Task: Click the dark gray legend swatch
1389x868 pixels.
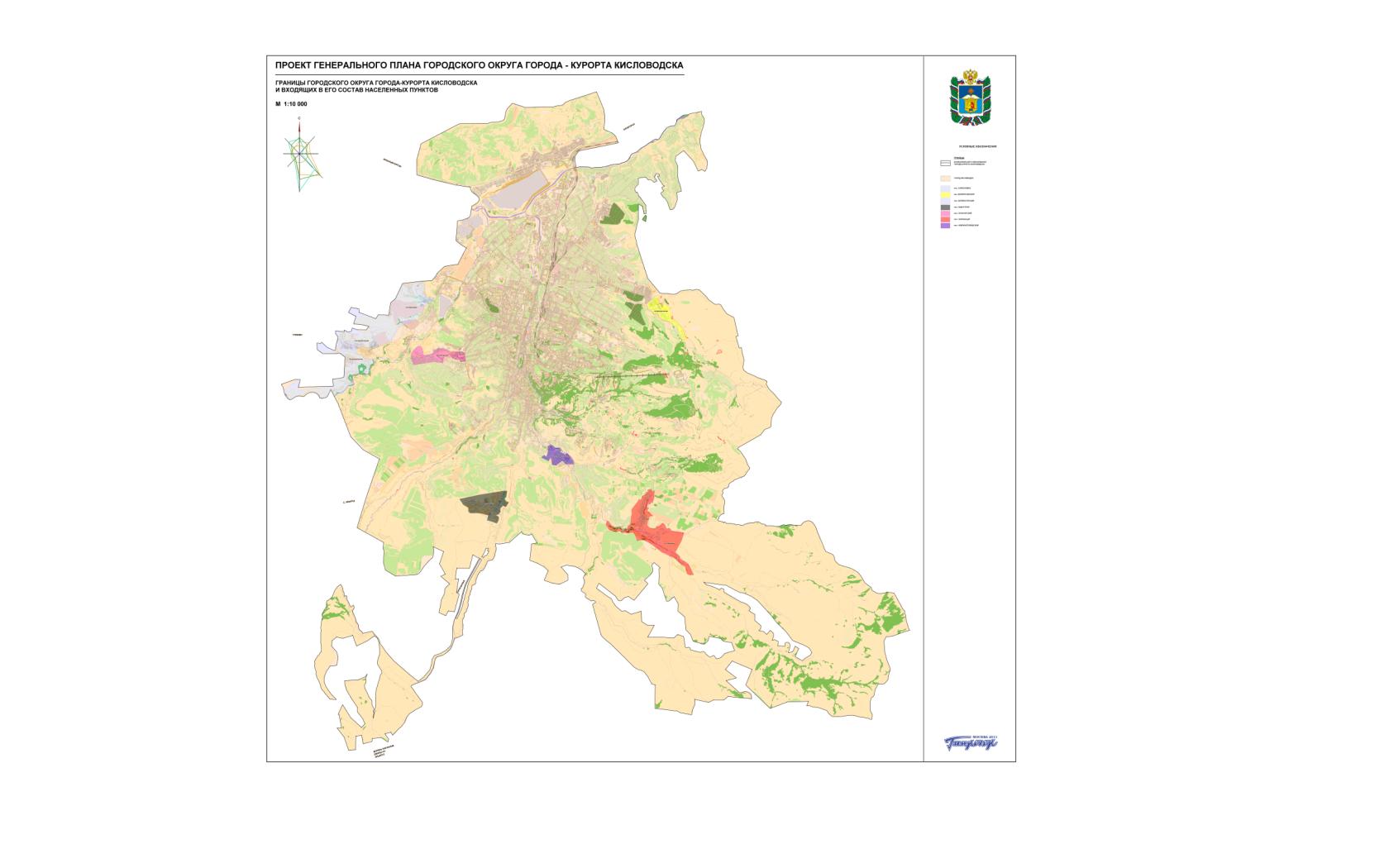Action: click(945, 207)
